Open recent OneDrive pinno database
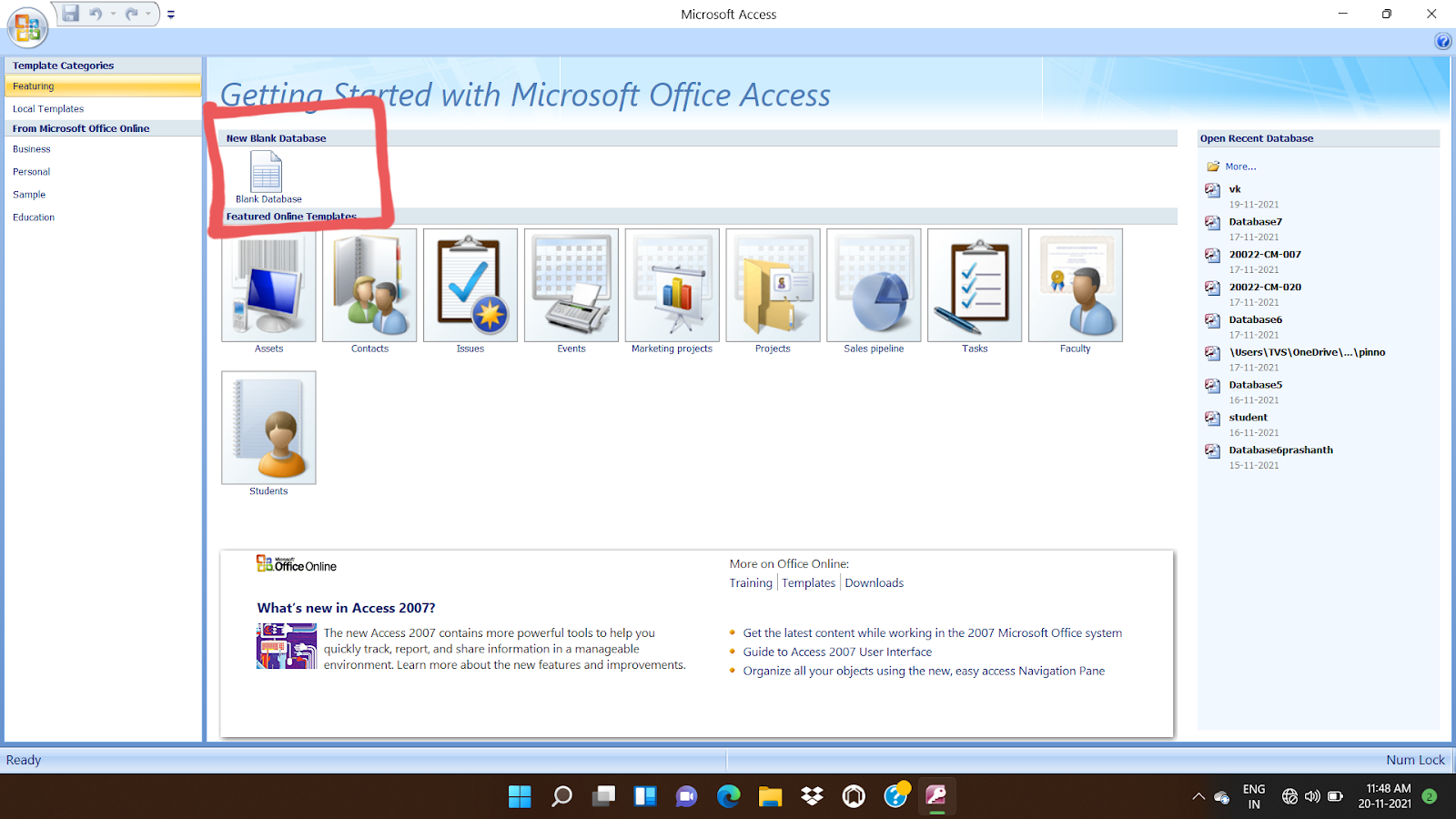Screen dimensions: 1456x819 click(x=1307, y=352)
